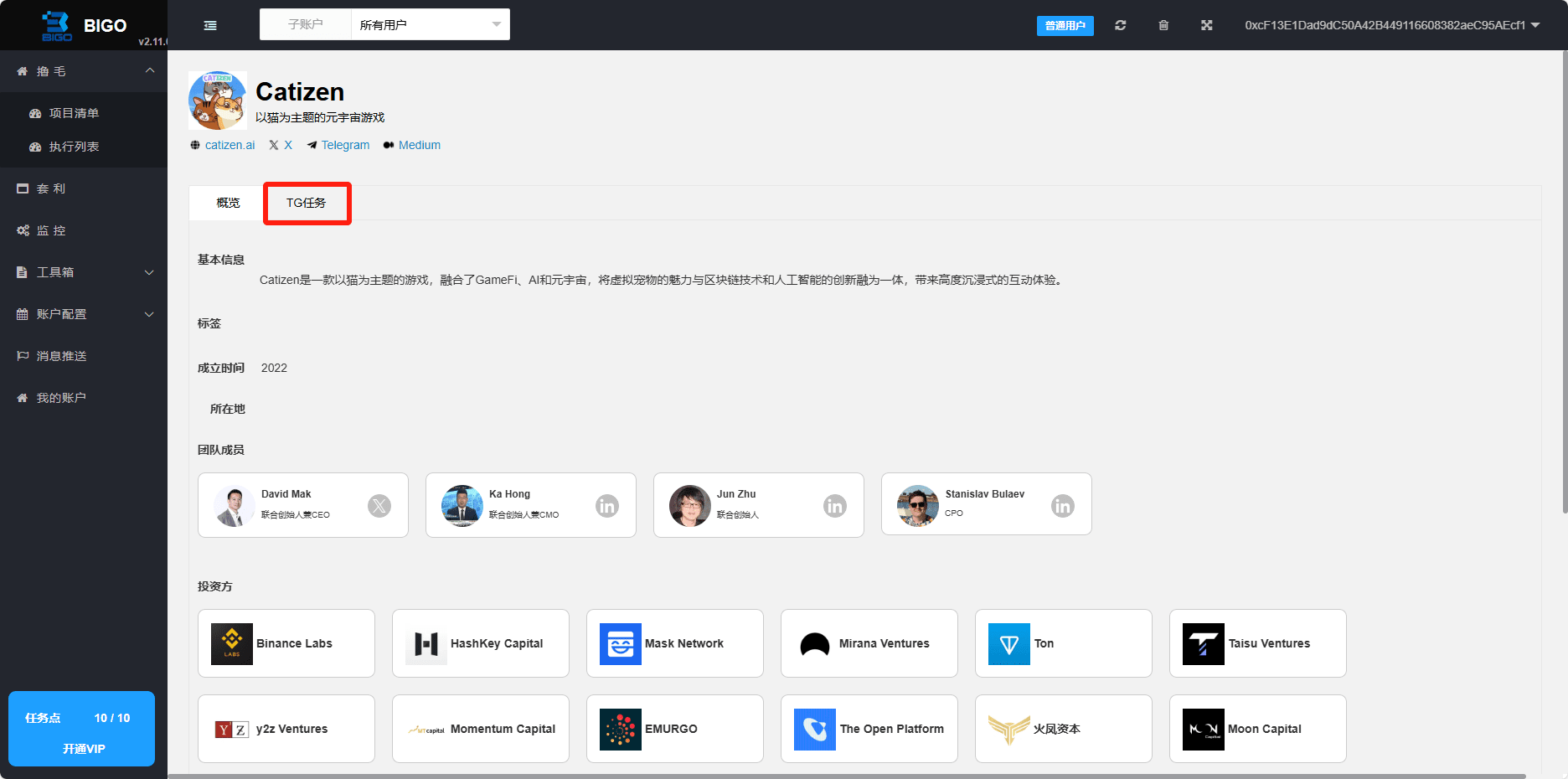Open Stanislav Bulaev's LinkedIn icon
This screenshot has height=779, width=1568.
1063,506
